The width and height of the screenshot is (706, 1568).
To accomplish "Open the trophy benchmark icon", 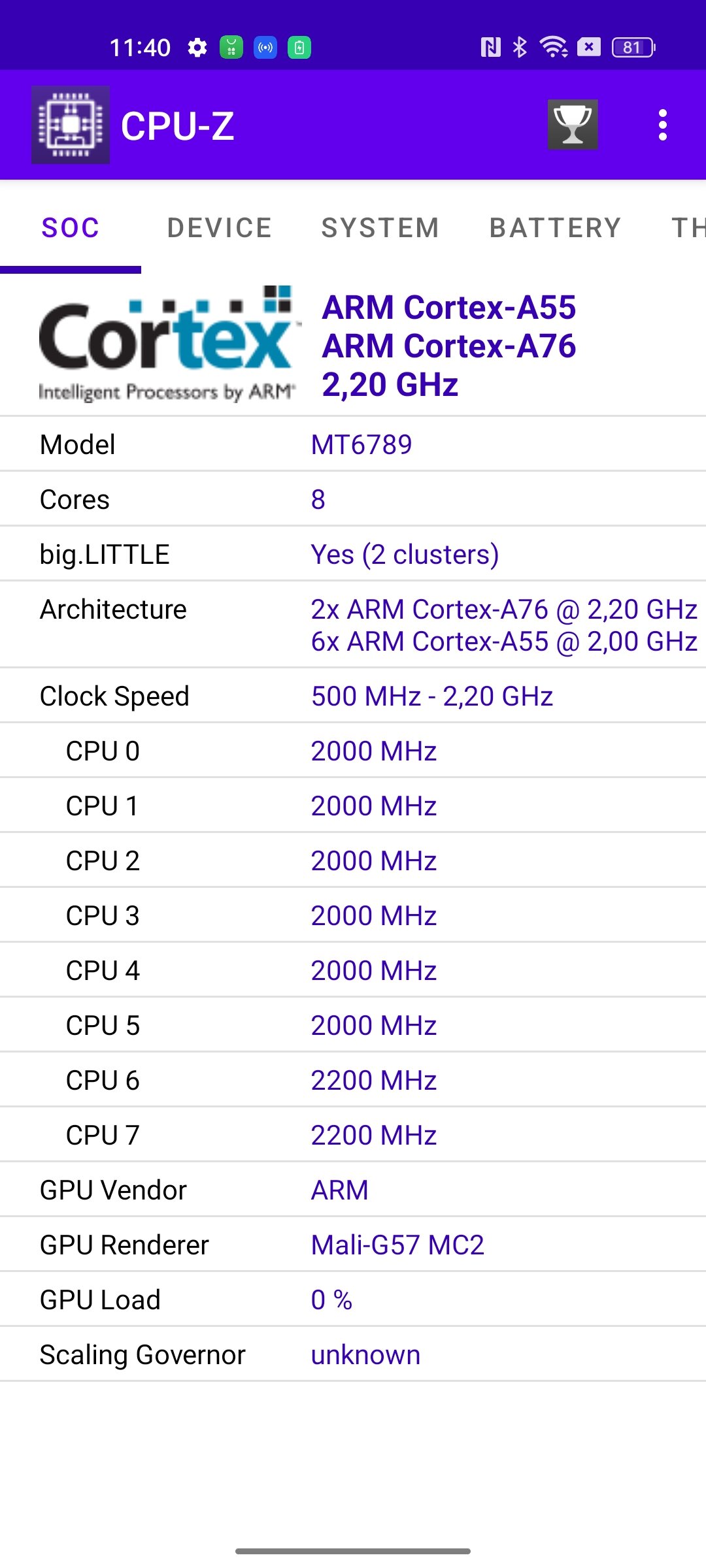I will pos(573,125).
